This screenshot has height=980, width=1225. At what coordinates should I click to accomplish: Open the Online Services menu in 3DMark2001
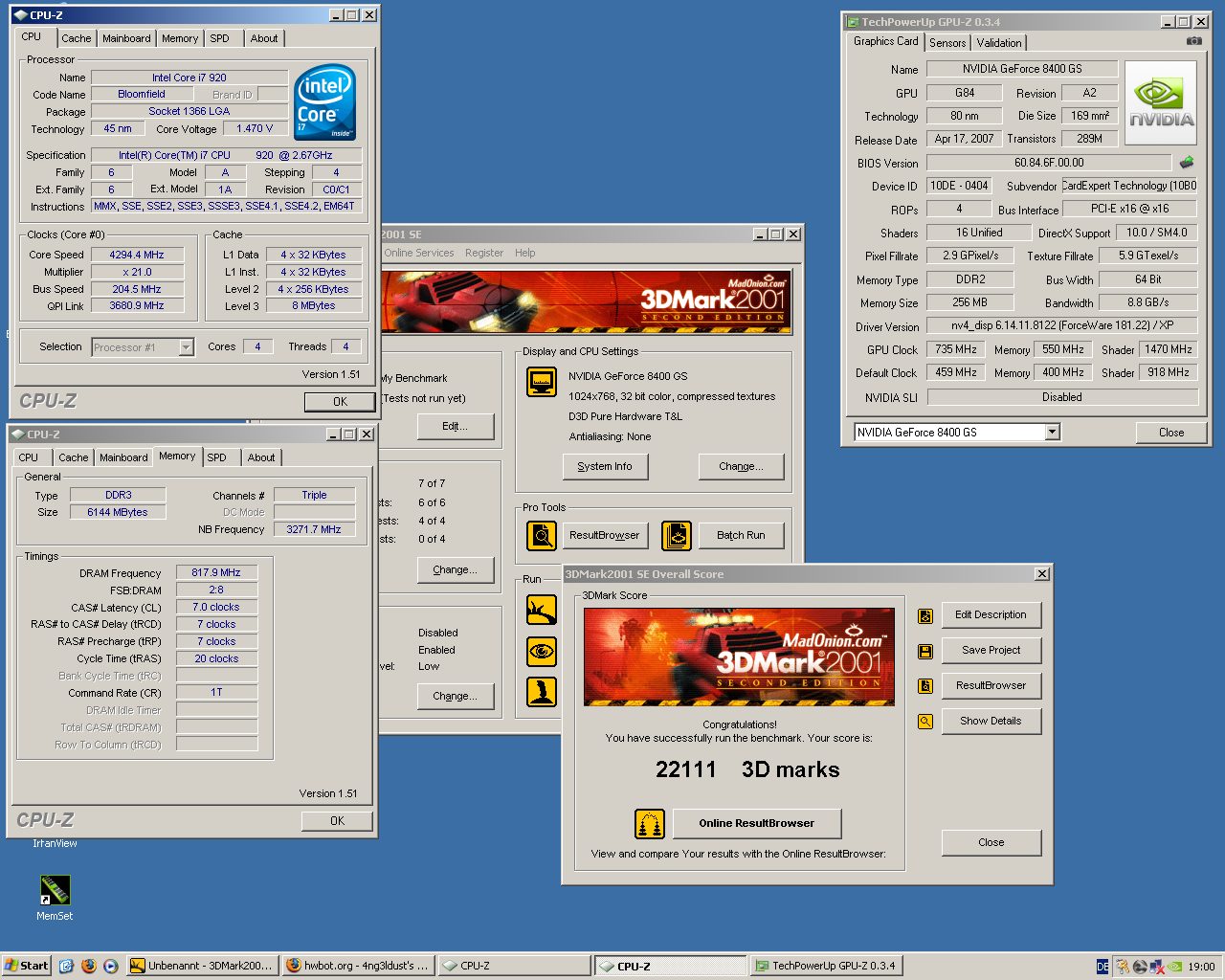(419, 253)
